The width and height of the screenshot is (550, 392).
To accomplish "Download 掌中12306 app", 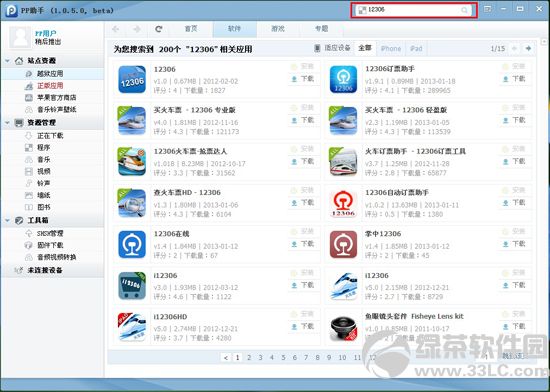I will point(515,244).
